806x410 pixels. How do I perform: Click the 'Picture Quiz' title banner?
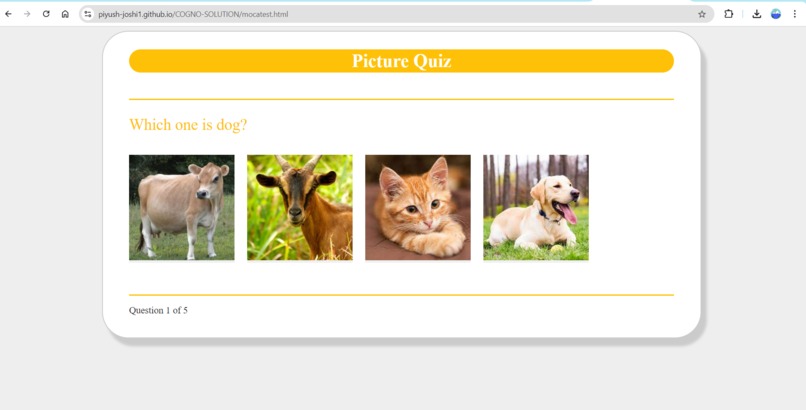[401, 61]
